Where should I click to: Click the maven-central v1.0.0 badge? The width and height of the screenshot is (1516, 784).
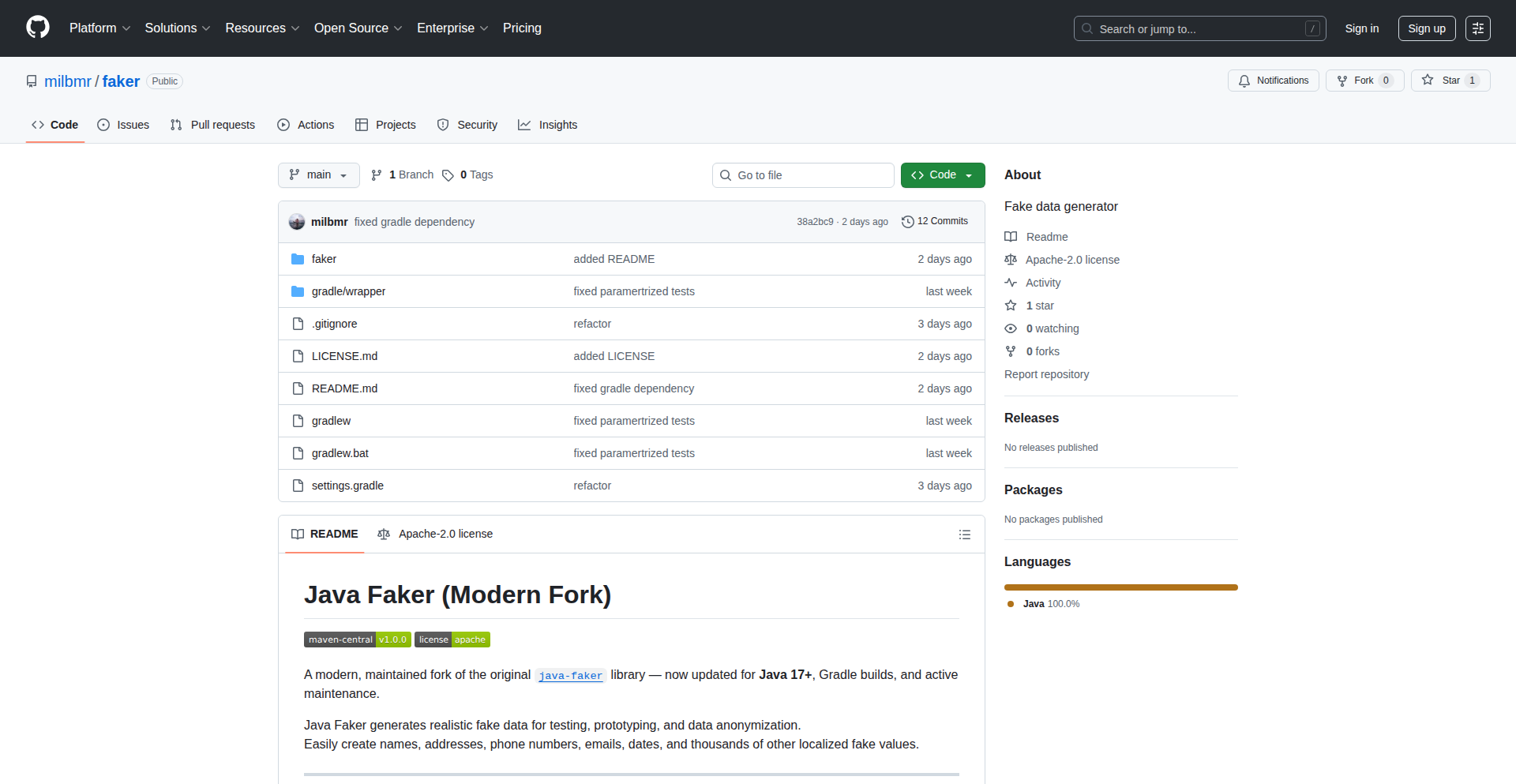tap(358, 640)
